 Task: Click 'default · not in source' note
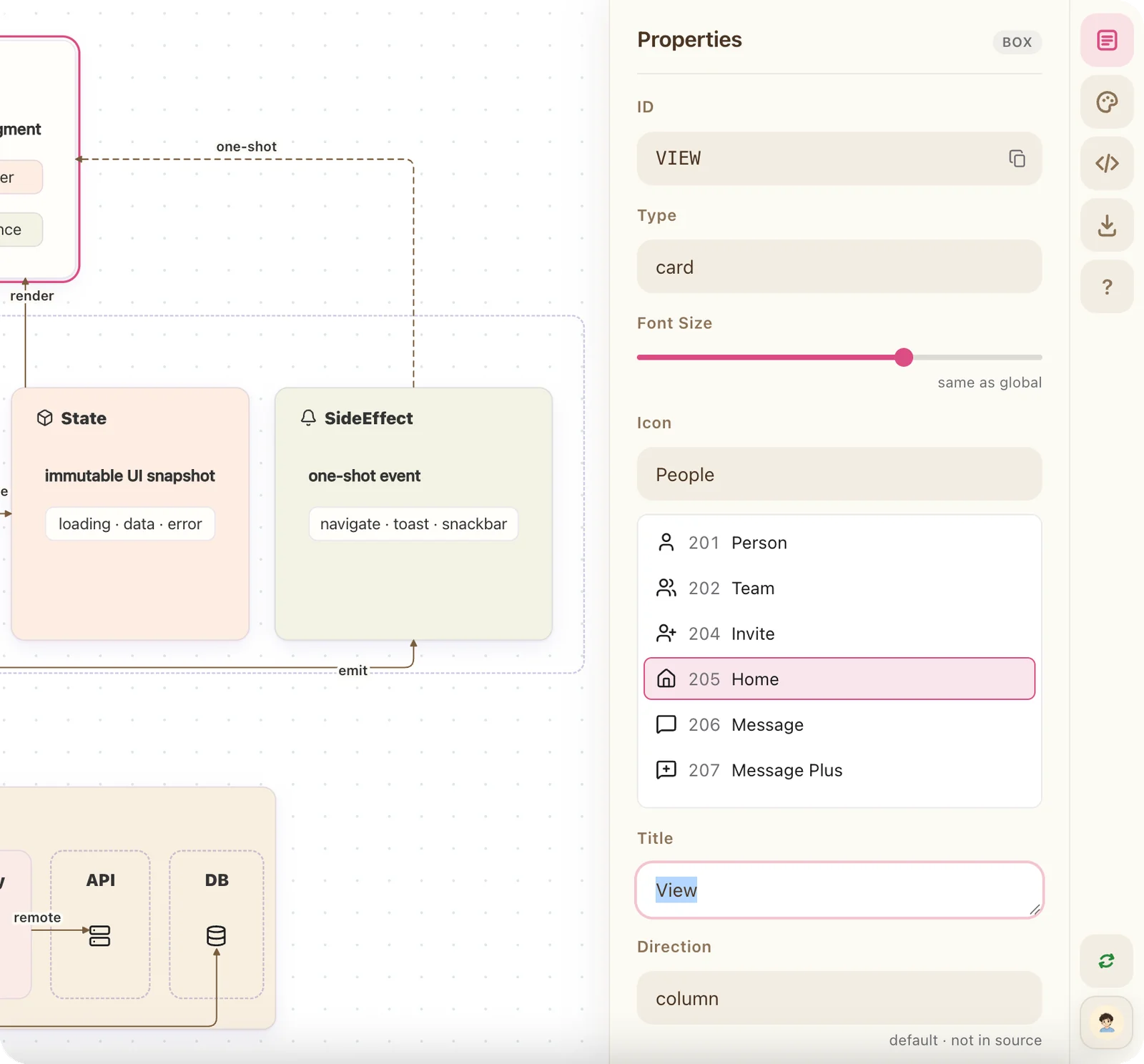coord(965,1040)
